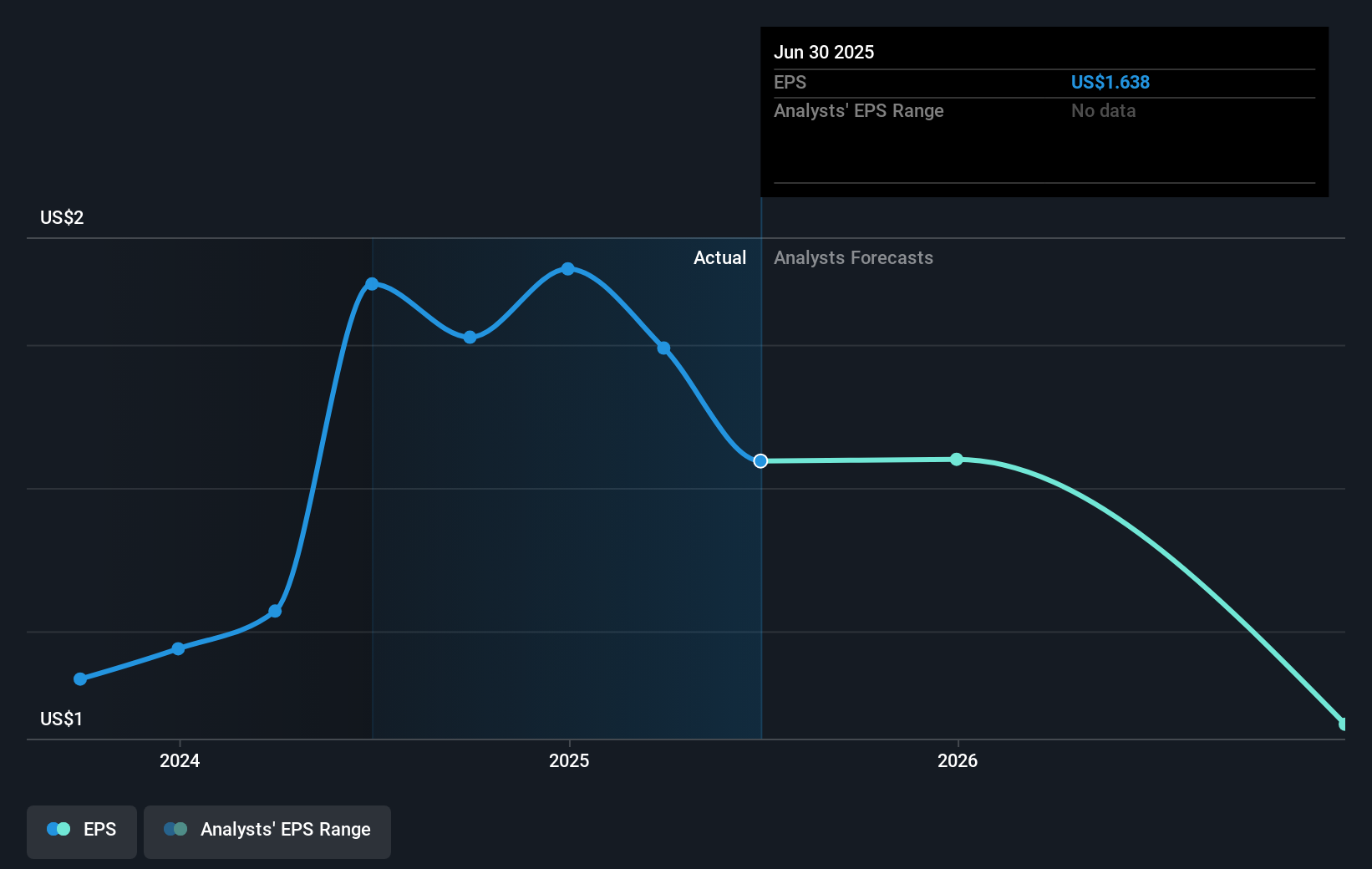The width and height of the screenshot is (1372, 869).
Task: Select the dip point between the two EPS peaks
Action: pos(470,338)
